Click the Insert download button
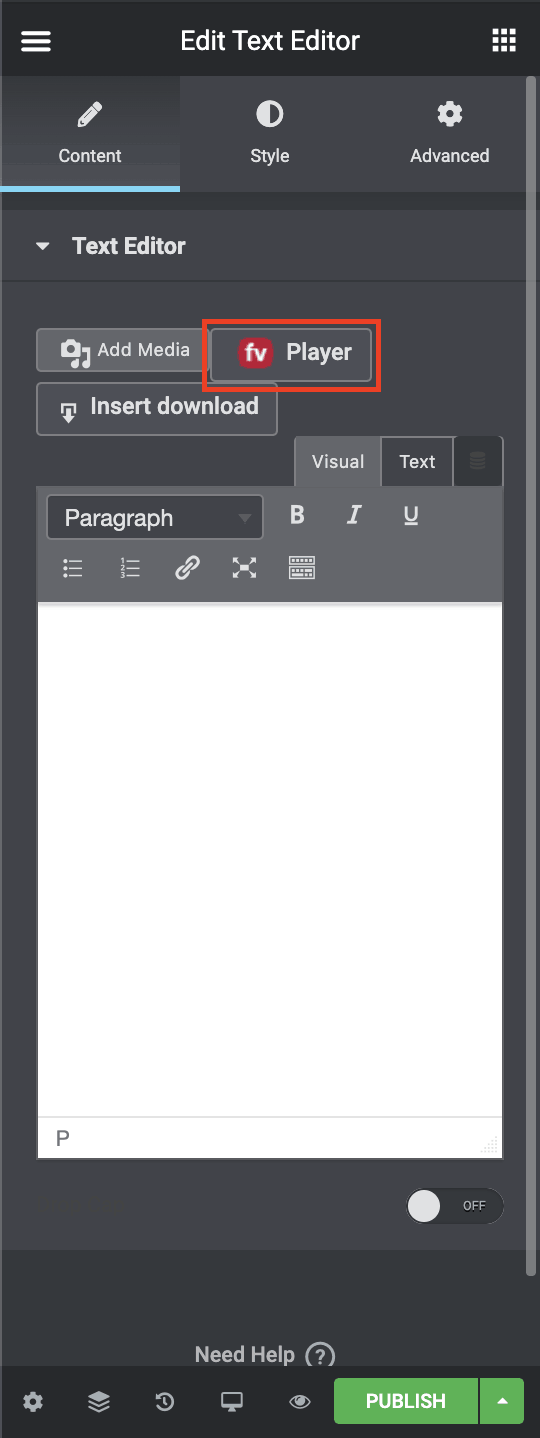This screenshot has width=540, height=1438. tap(157, 408)
